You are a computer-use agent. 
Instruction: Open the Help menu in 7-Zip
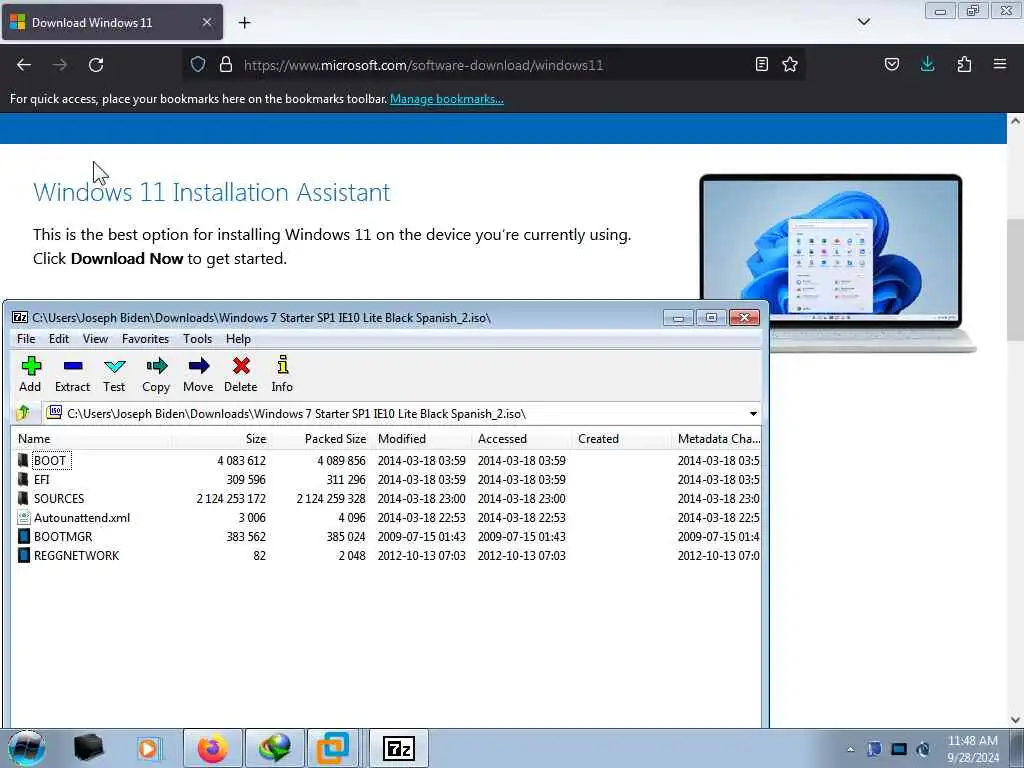(x=238, y=338)
